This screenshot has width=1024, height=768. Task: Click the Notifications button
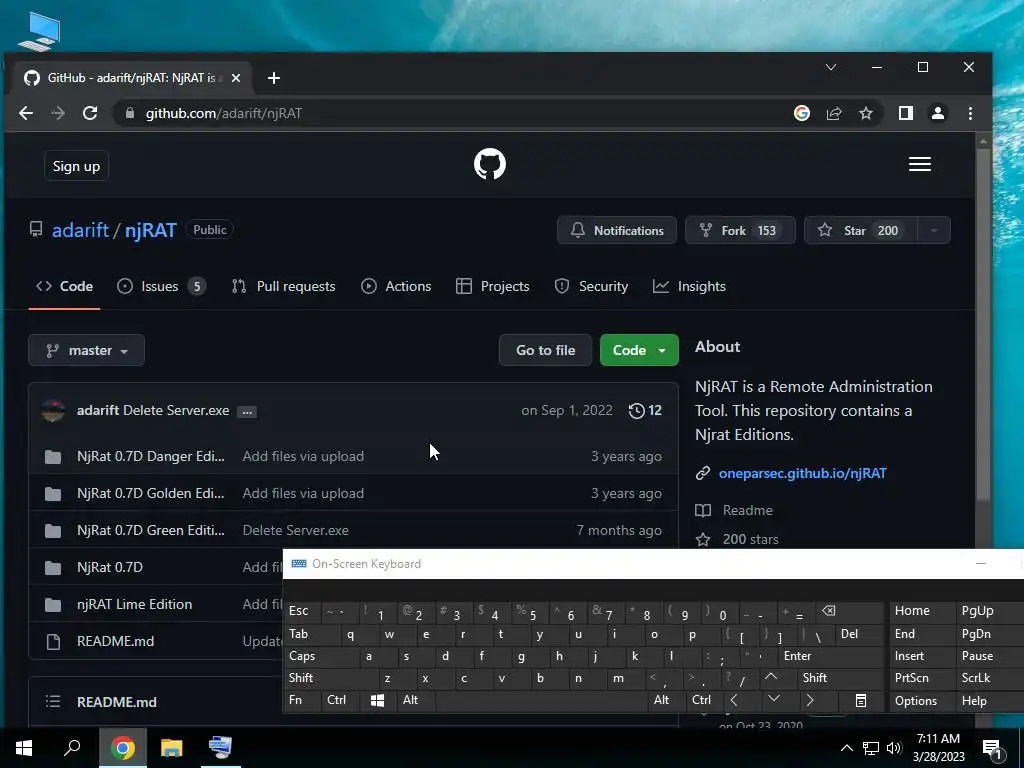pyautogui.click(x=617, y=231)
